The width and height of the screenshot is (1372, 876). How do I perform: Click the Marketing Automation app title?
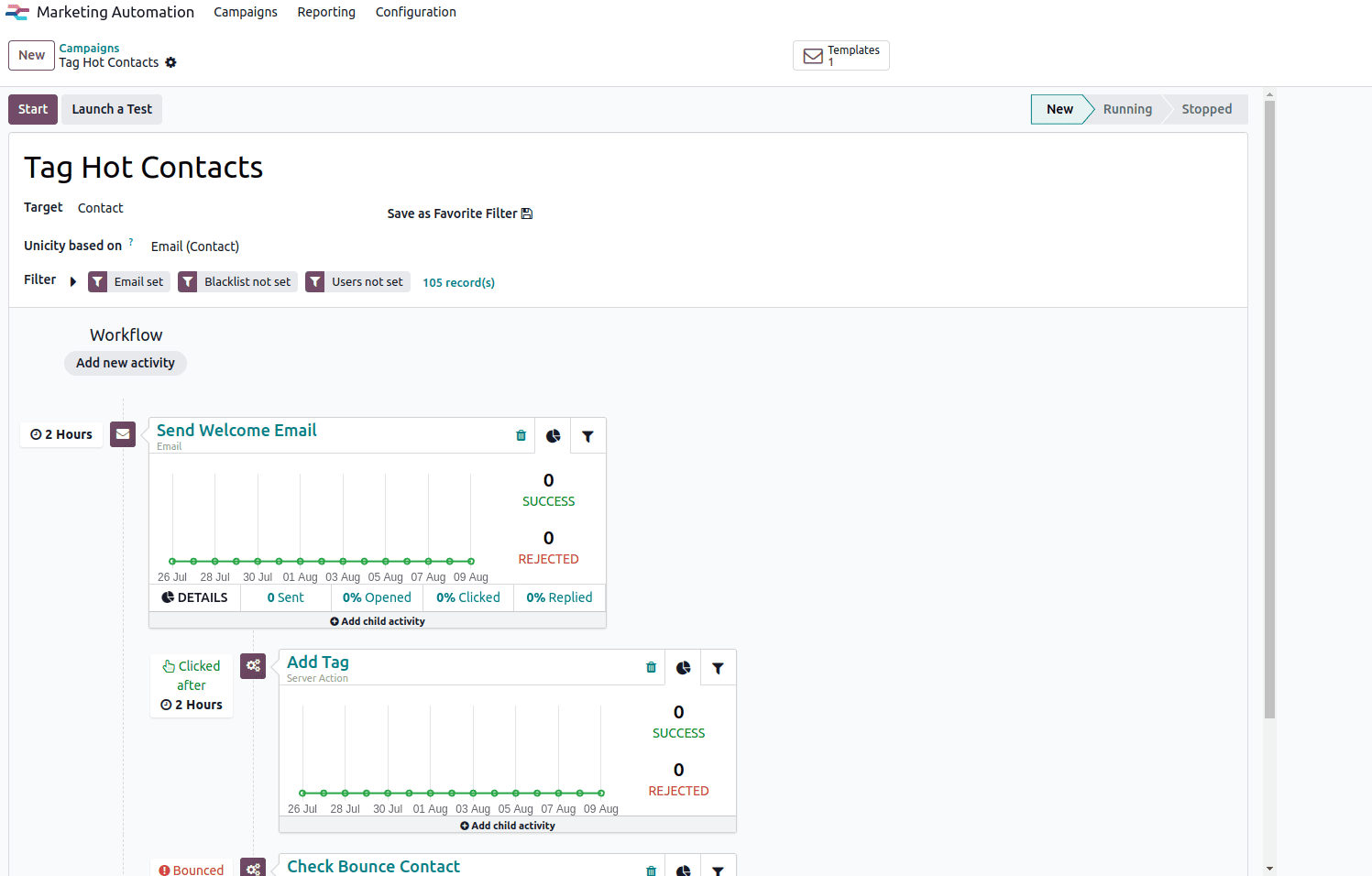(x=115, y=12)
